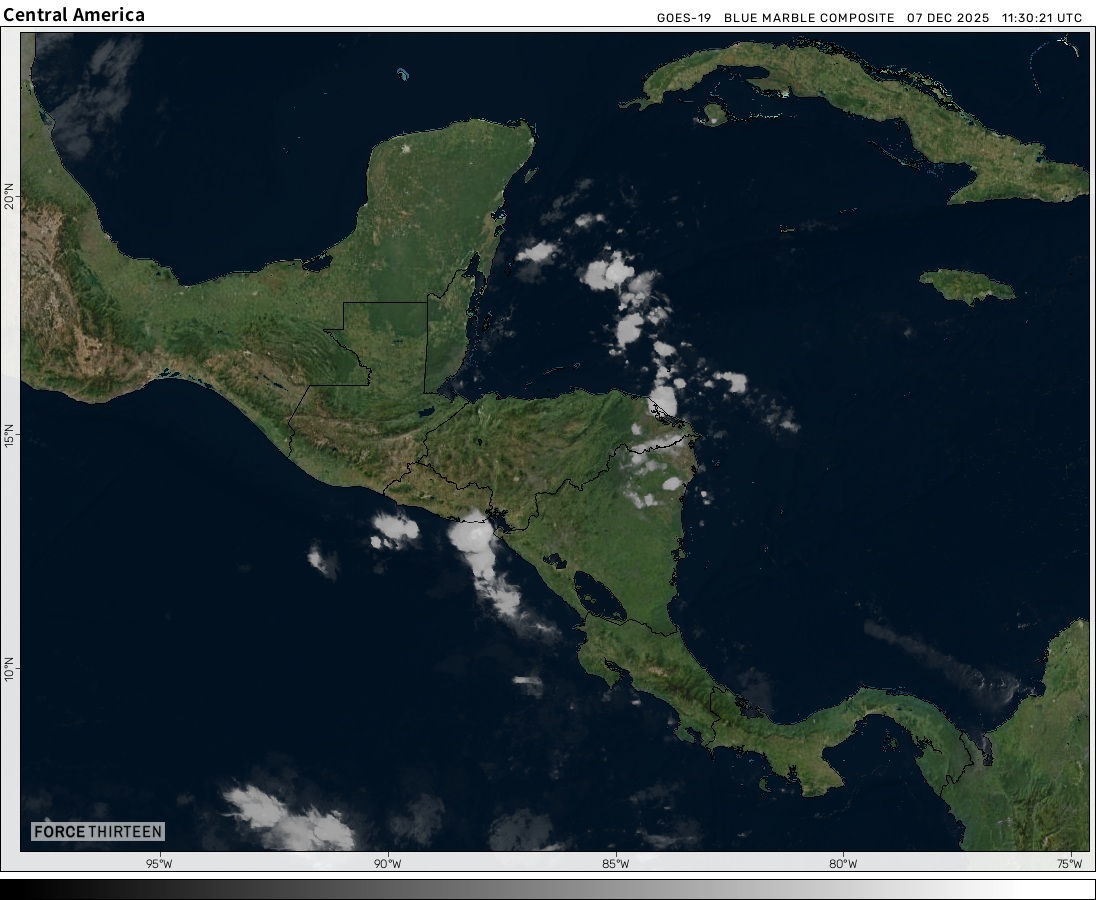This screenshot has width=1096, height=900.
Task: Click the 10°N latitude label
Action: [10, 668]
